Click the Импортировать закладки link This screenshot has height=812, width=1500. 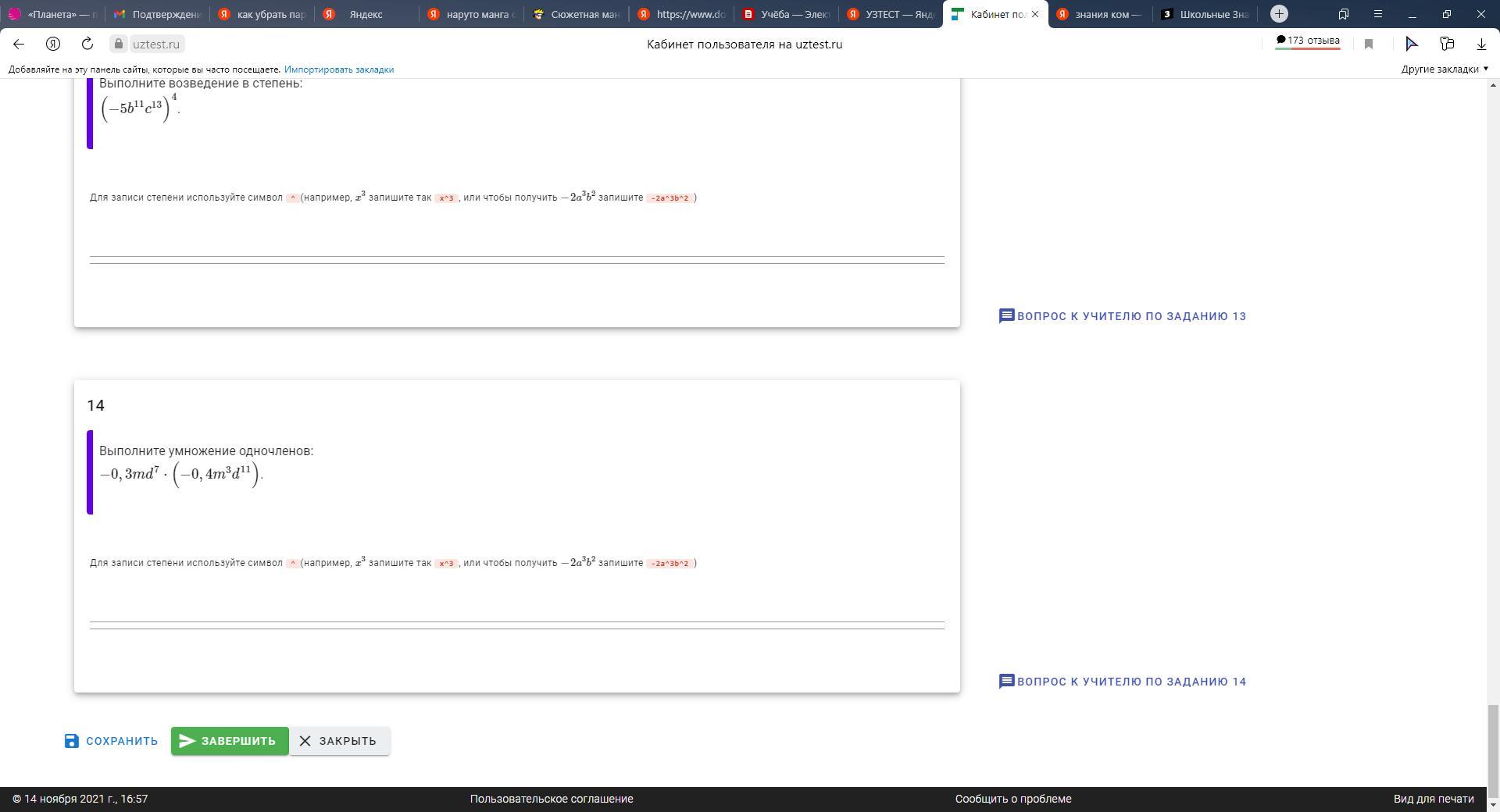point(339,69)
